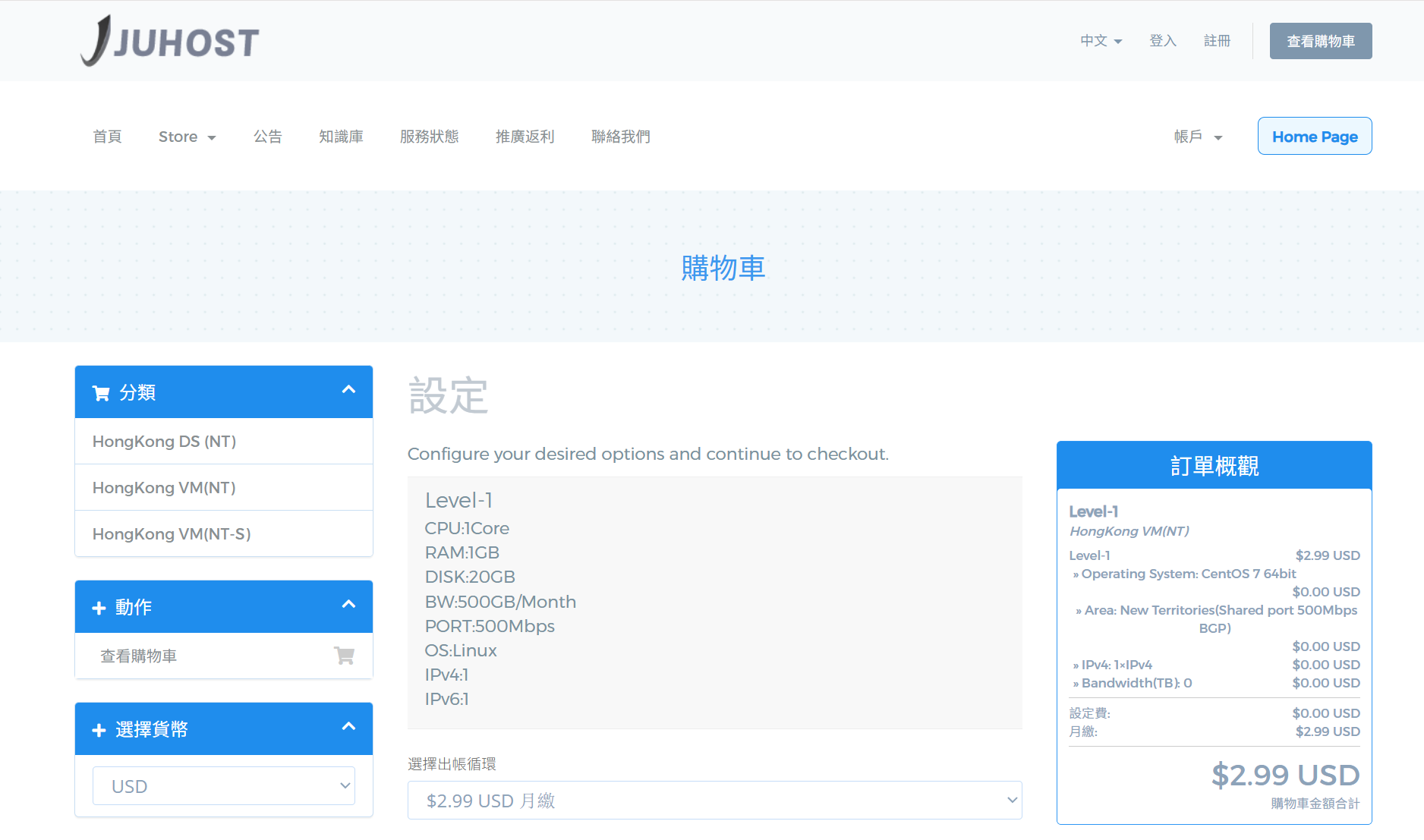Click the 註冊 registration link
Viewport: 1424px width, 840px height.
click(1217, 41)
